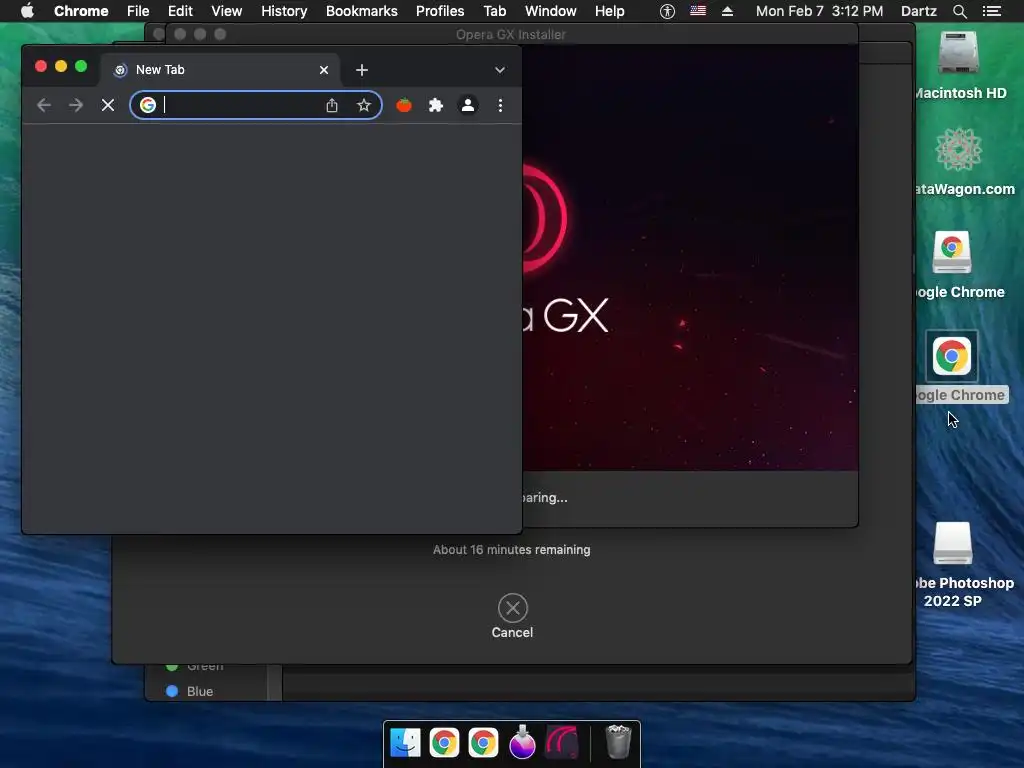Image resolution: width=1024 pixels, height=768 pixels.
Task: Open the Dartz user menu
Action: coord(919,11)
